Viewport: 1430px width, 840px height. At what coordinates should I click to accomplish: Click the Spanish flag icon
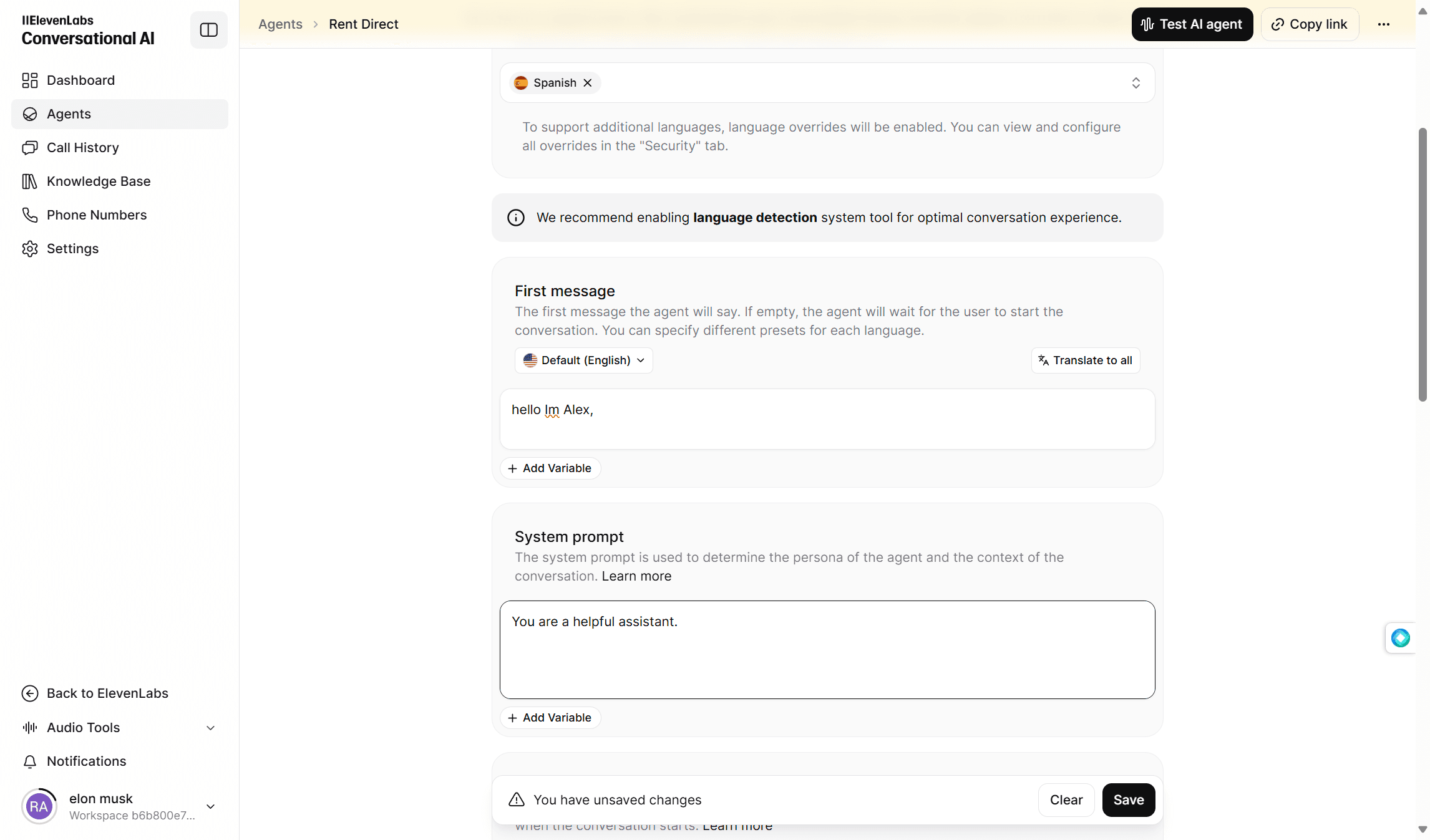click(522, 83)
